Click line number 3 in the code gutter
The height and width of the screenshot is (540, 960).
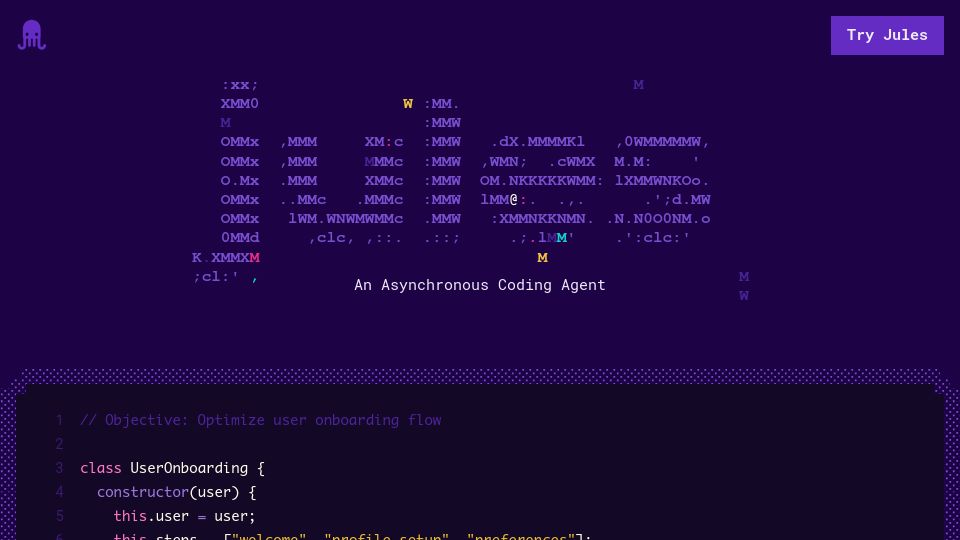point(59,468)
